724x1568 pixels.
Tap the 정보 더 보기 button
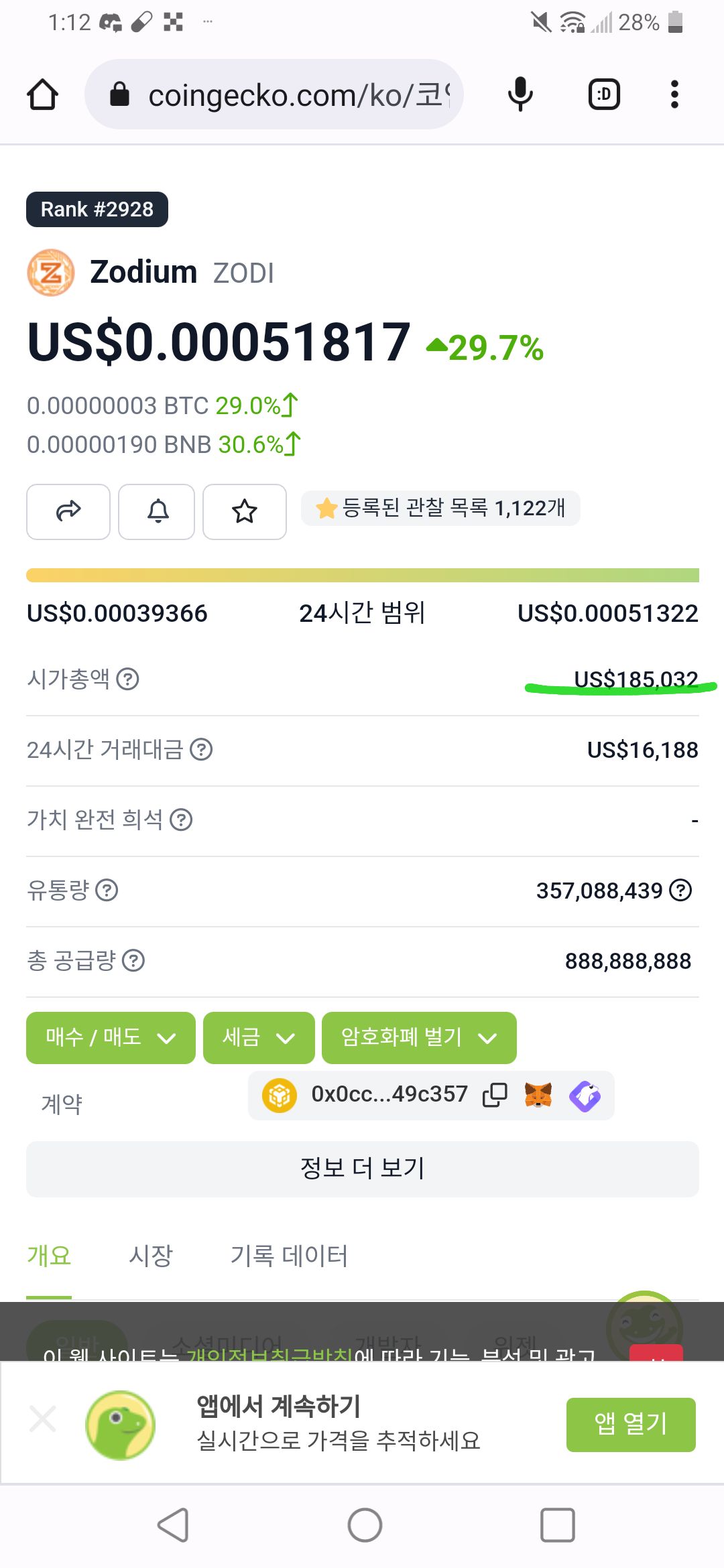pos(363,1169)
